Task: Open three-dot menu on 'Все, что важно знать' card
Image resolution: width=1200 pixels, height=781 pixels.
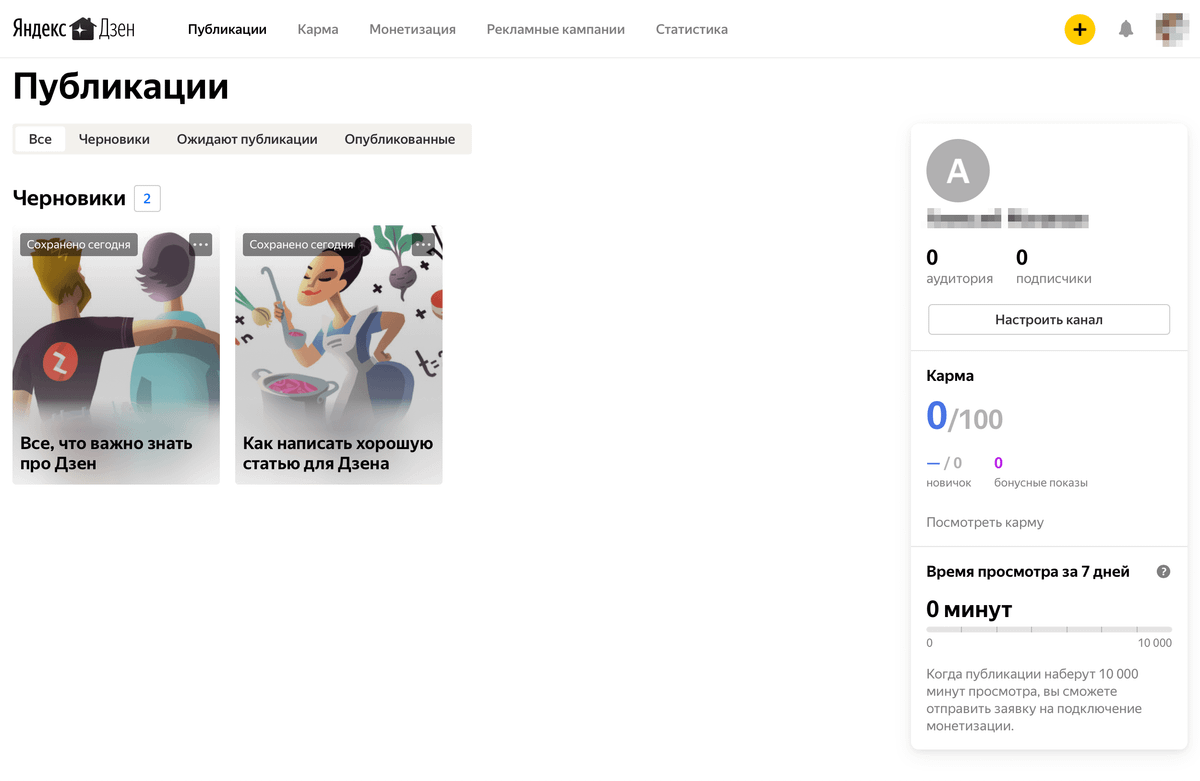Action: click(x=200, y=244)
